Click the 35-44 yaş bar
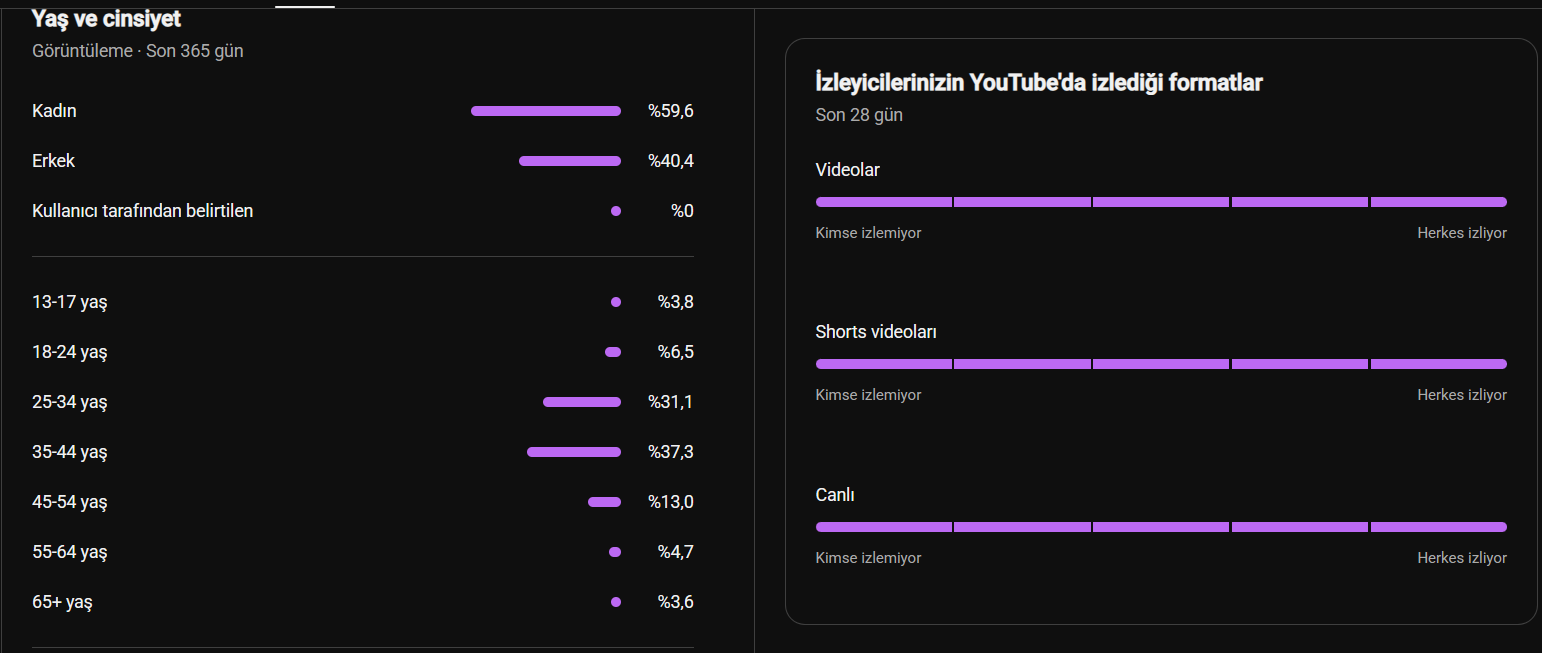The image size is (1542, 653). point(574,452)
